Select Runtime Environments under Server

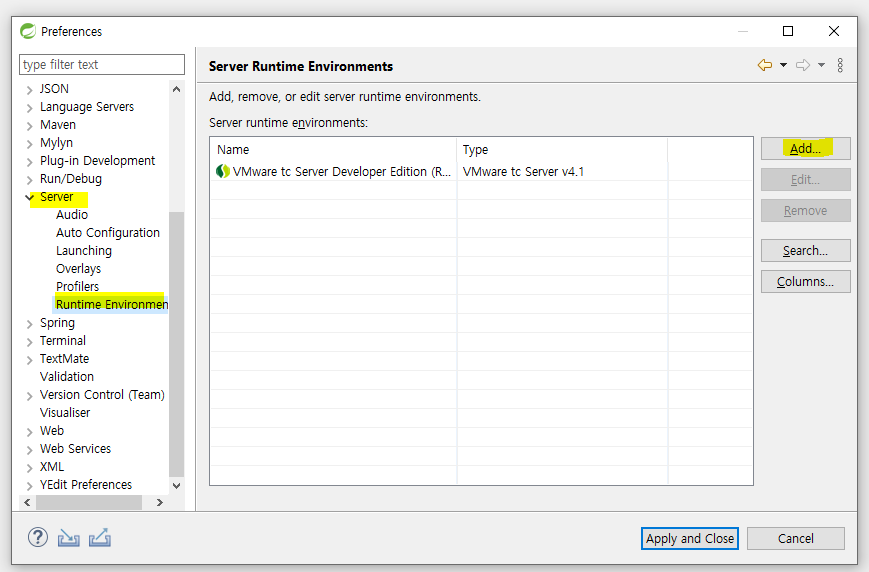[111, 305]
